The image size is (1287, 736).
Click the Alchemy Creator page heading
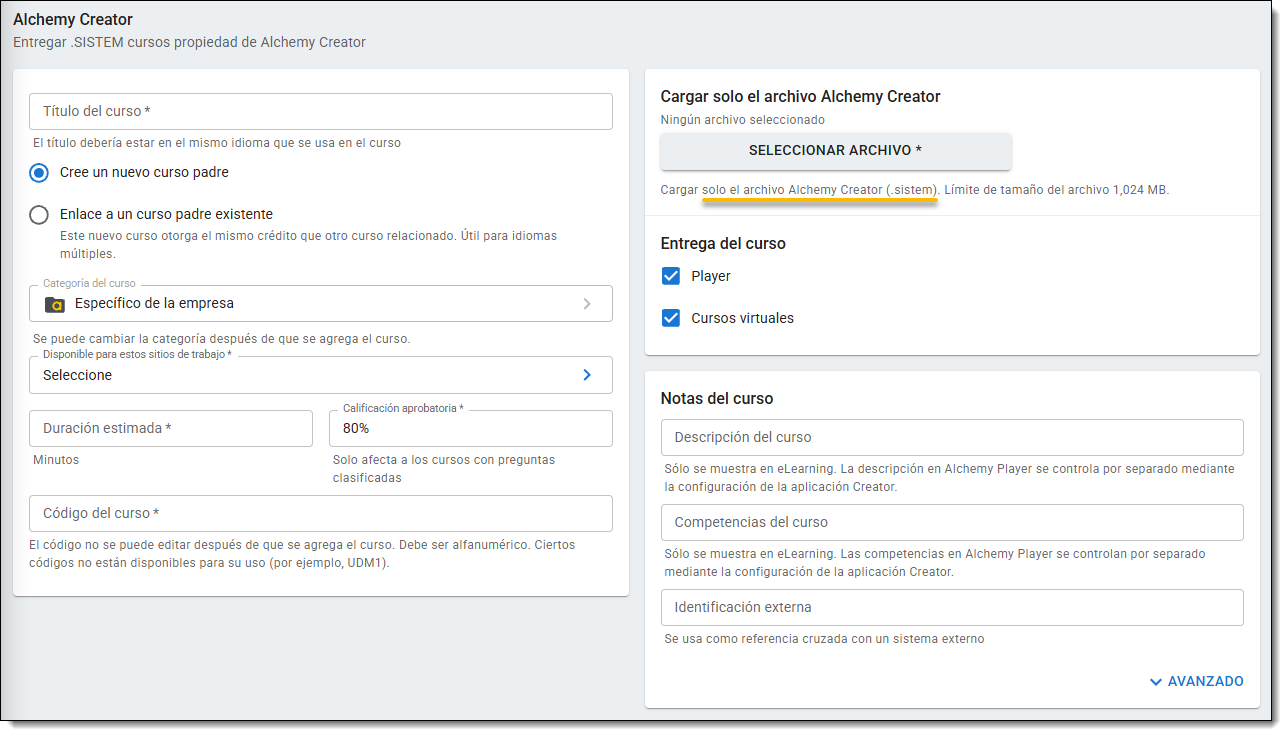73,20
